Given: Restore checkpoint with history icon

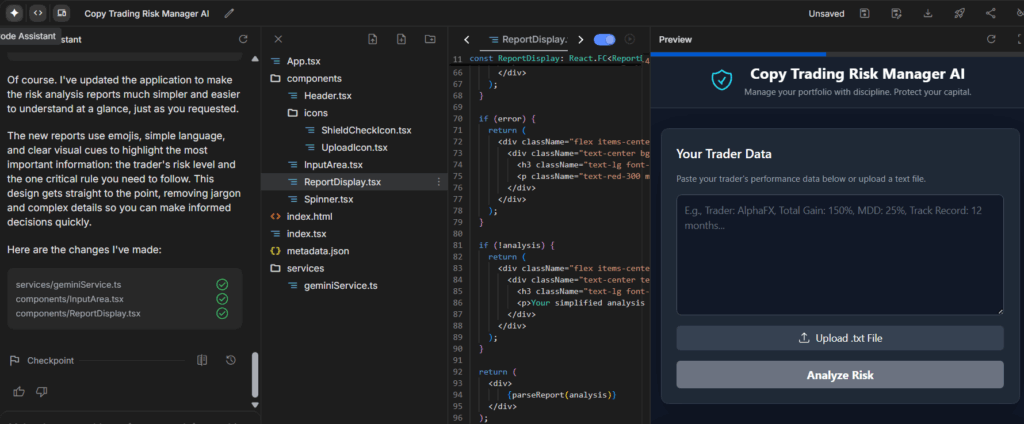Looking at the screenshot, I should click(231, 360).
